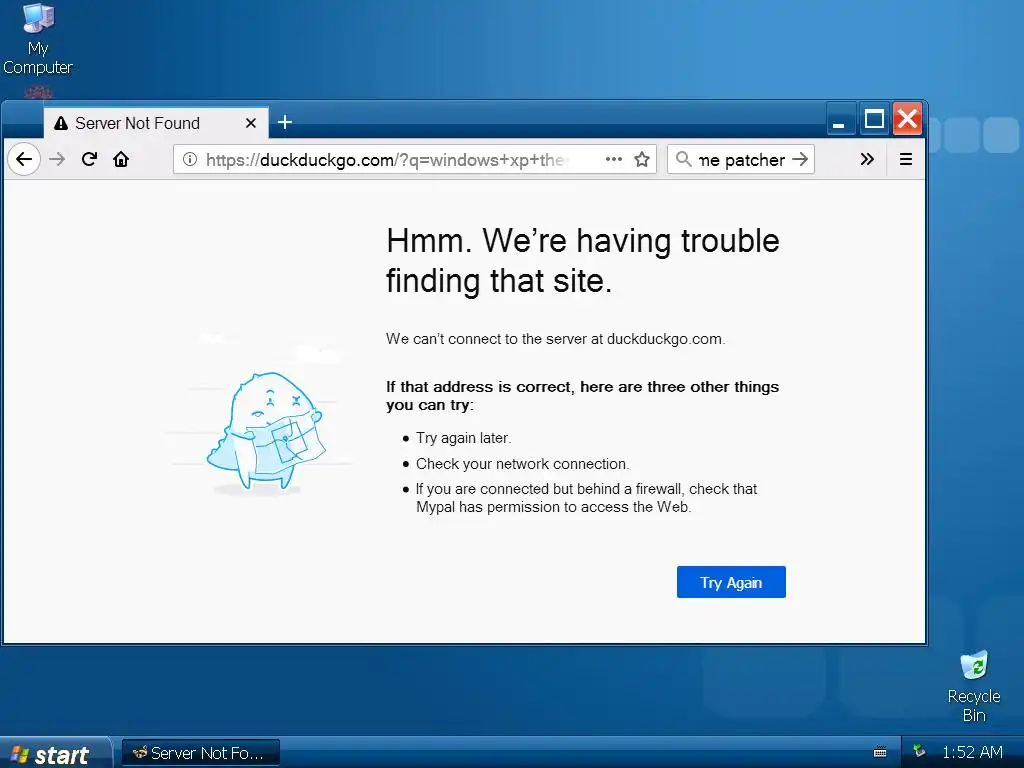Select the Recycle Bin desktop icon

click(974, 686)
